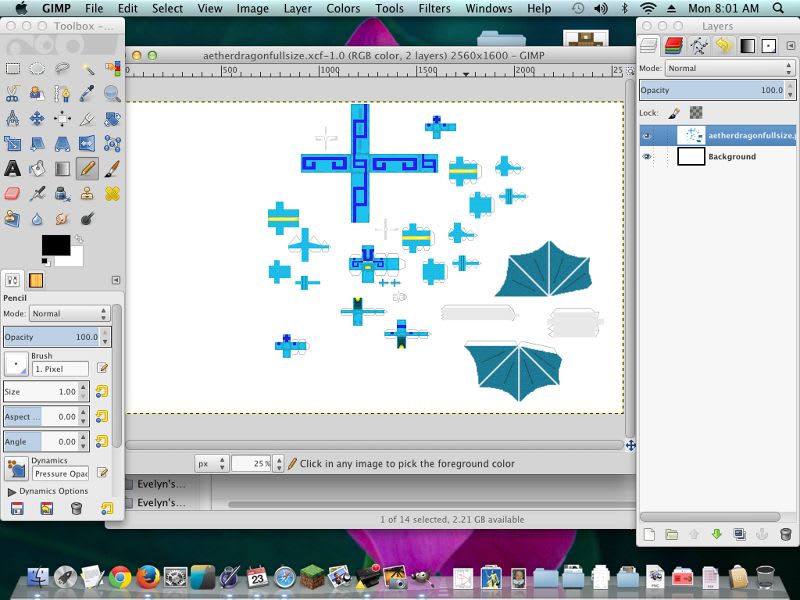Select the Text tool
The height and width of the screenshot is (600, 800).
point(12,169)
